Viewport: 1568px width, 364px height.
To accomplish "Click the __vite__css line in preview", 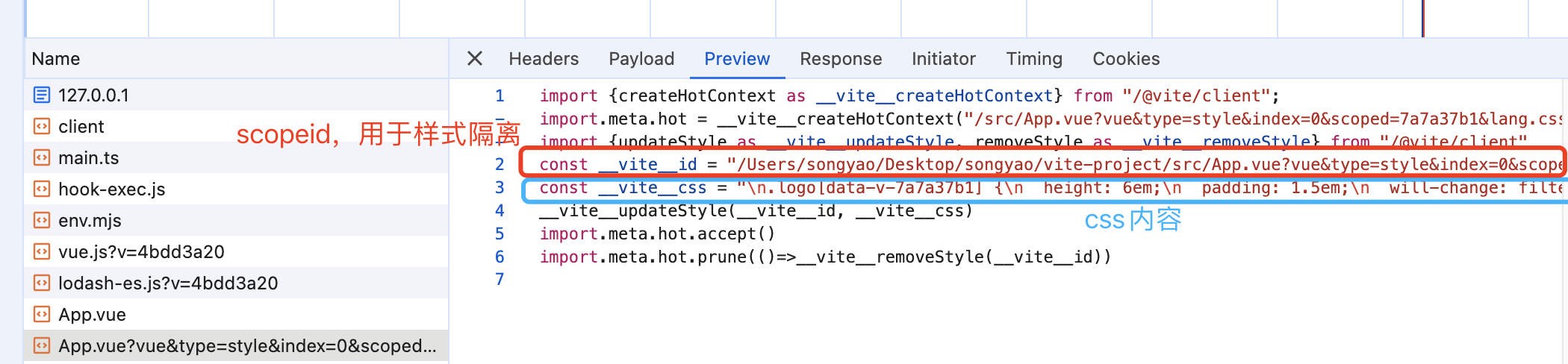I will tap(896, 188).
